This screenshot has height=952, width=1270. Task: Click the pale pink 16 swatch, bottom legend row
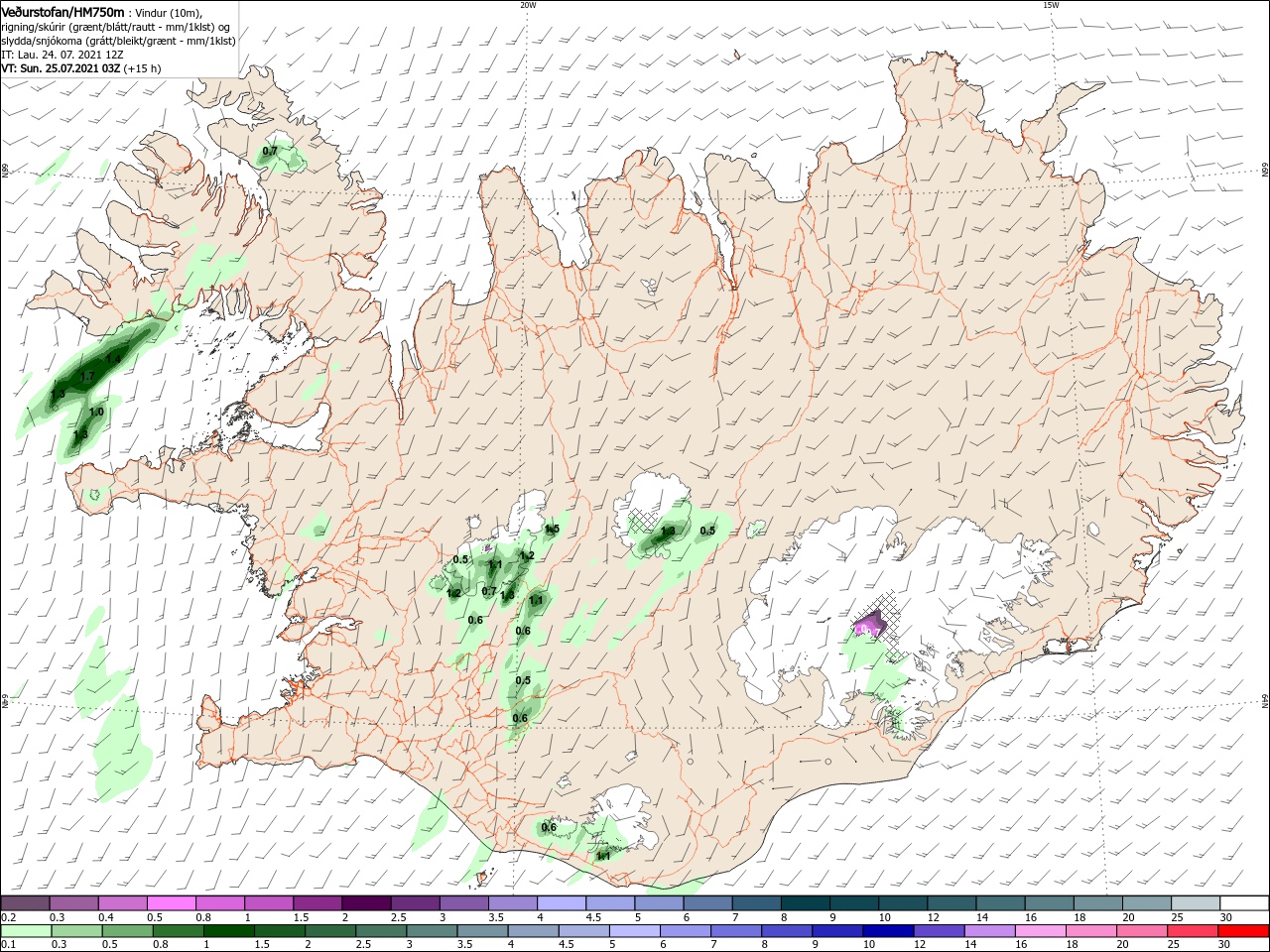(x=1041, y=931)
